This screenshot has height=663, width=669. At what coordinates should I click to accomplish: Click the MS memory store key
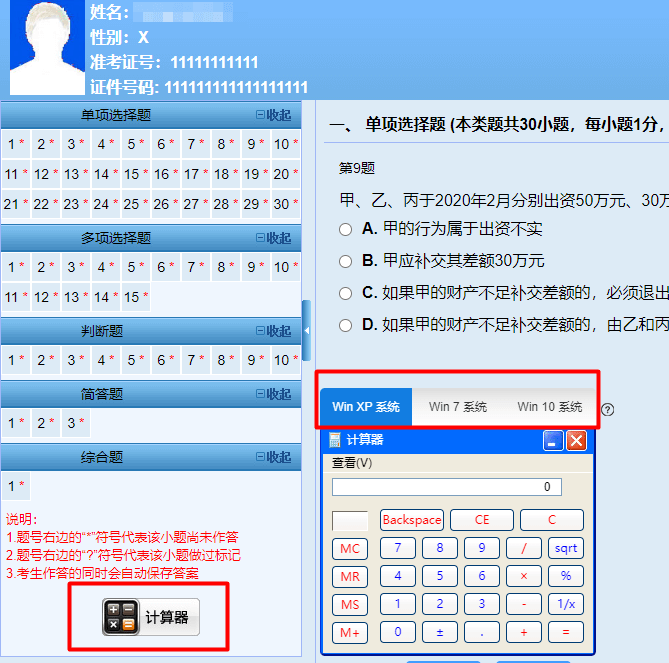(x=350, y=605)
